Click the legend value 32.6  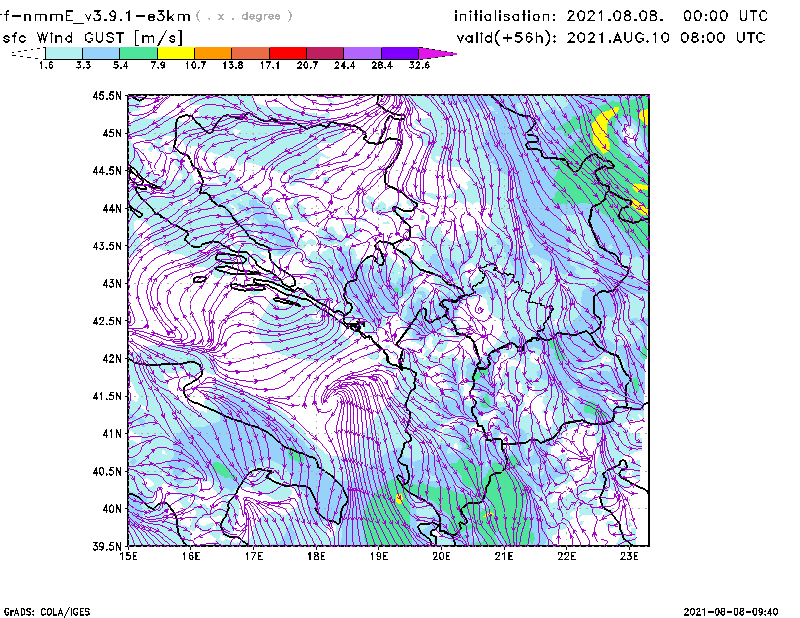pos(419,65)
